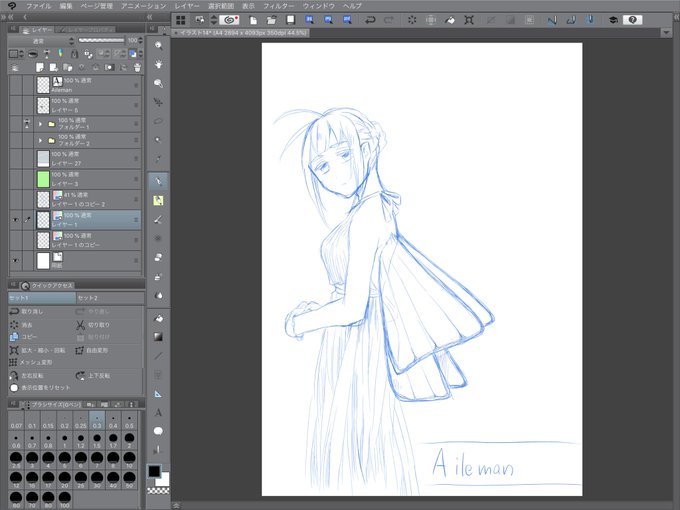
Task: Select the Eyedropper tool
Action: [158, 159]
